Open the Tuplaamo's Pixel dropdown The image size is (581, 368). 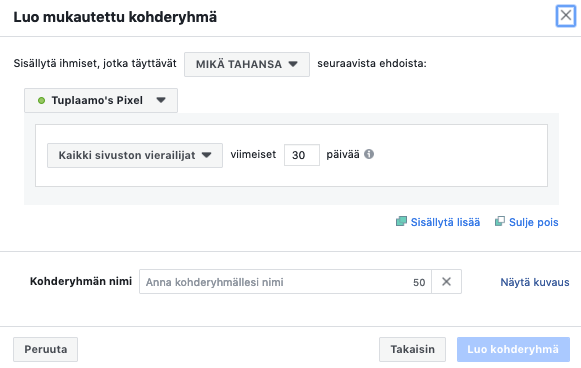[101, 100]
